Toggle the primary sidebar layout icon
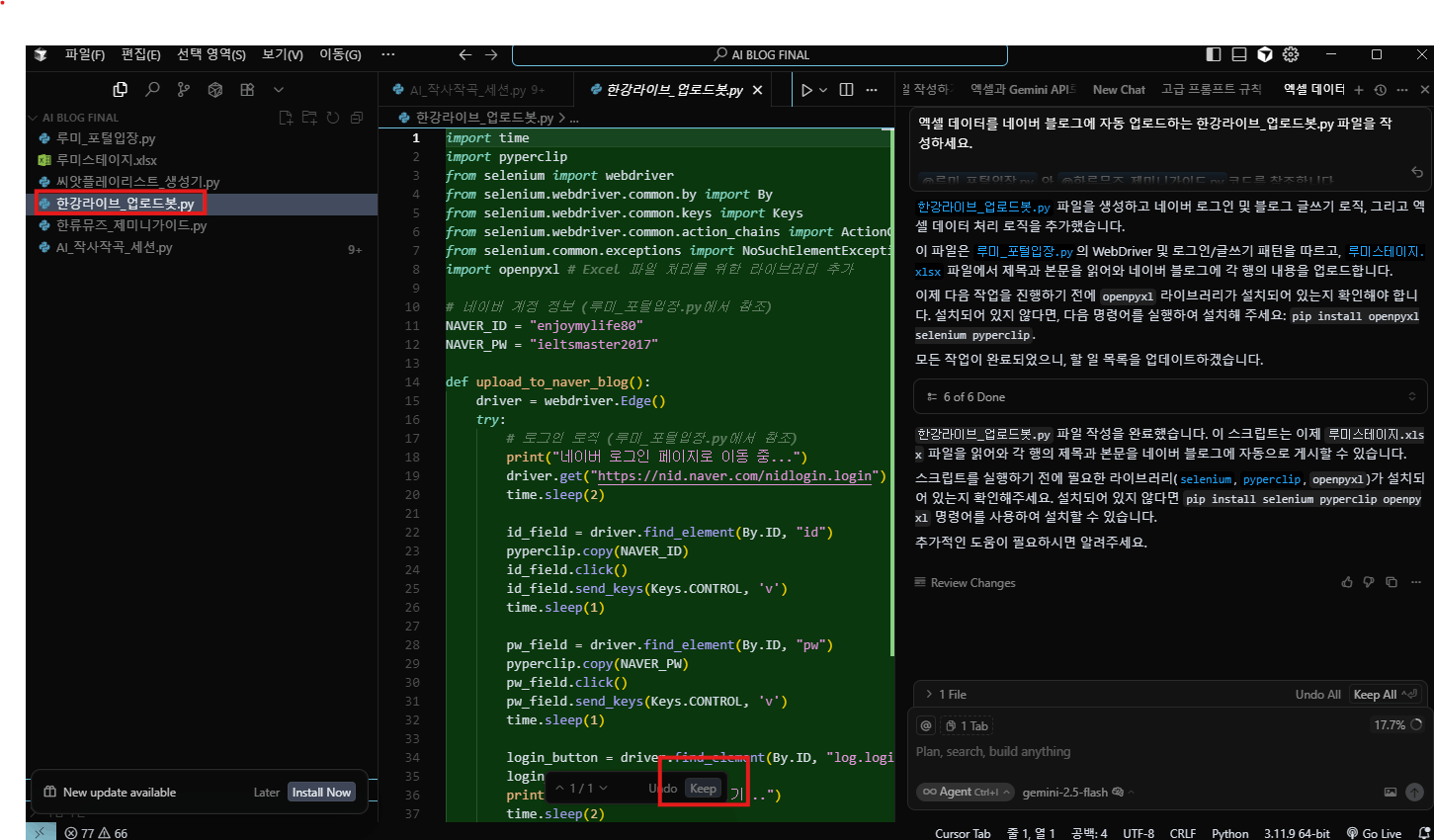The image size is (1434, 840). [1214, 54]
